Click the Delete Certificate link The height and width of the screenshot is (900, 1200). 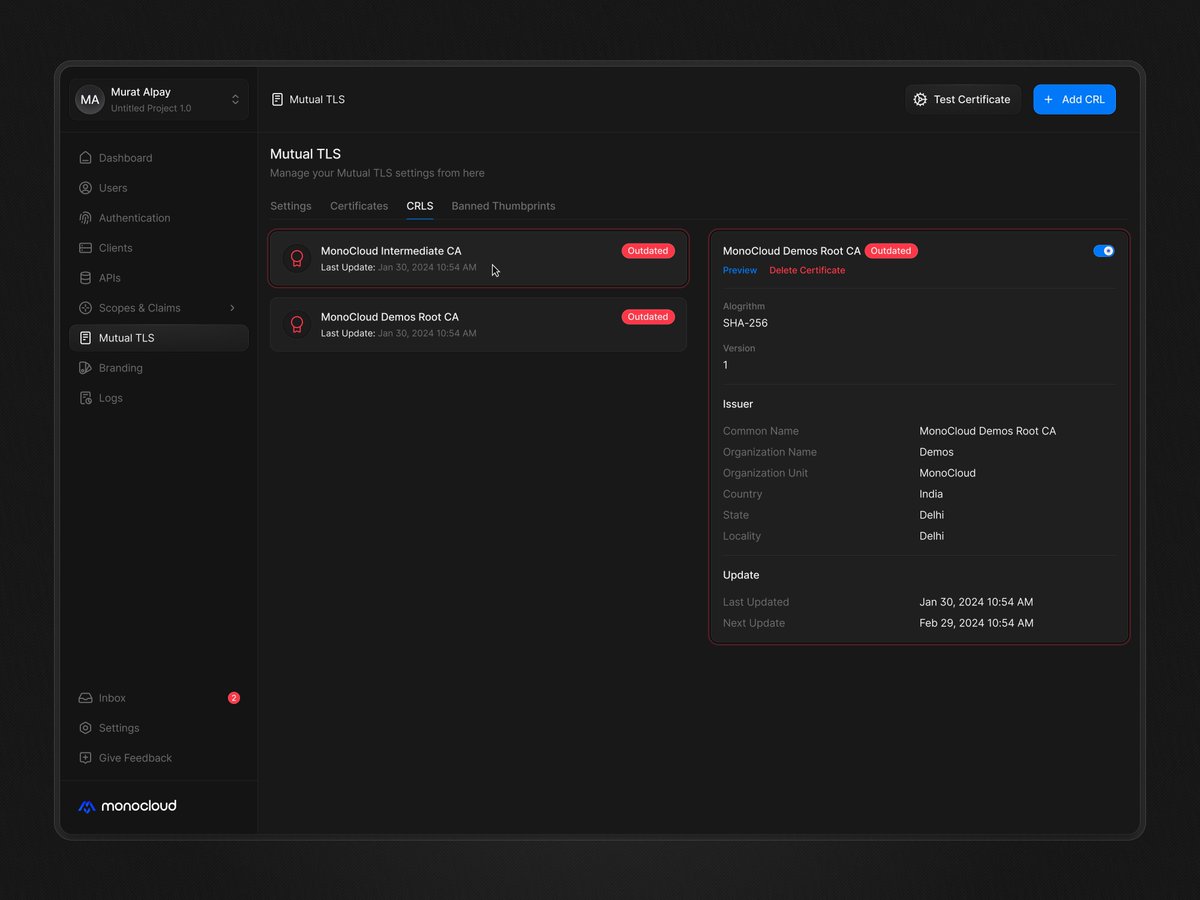807,270
